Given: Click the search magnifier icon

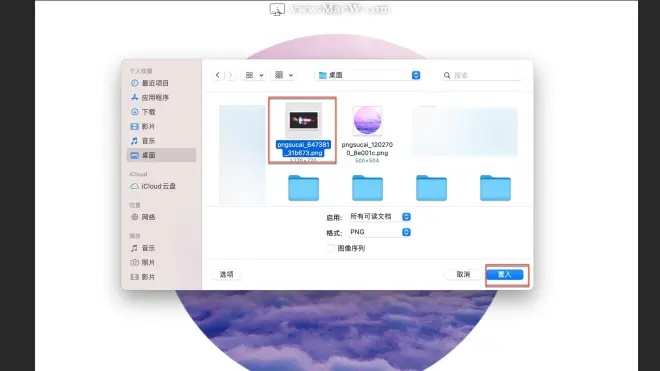Looking at the screenshot, I should pos(447,75).
